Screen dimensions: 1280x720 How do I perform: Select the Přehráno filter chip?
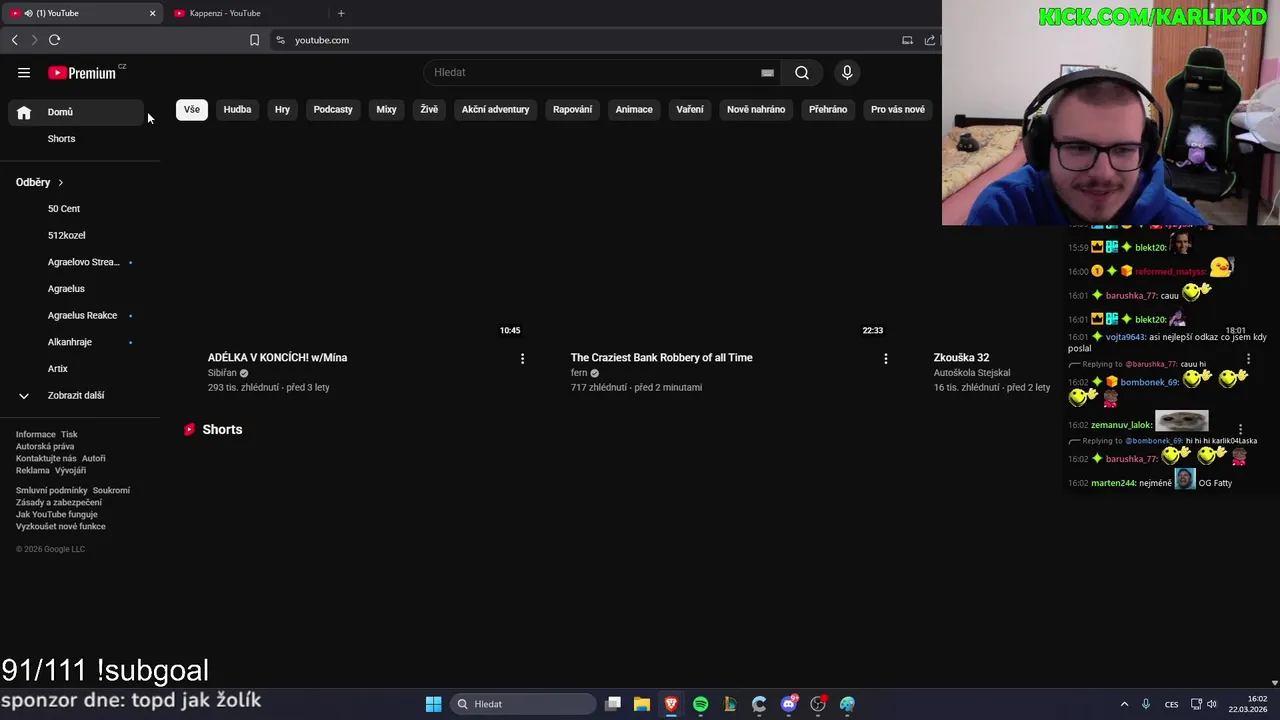coord(828,109)
